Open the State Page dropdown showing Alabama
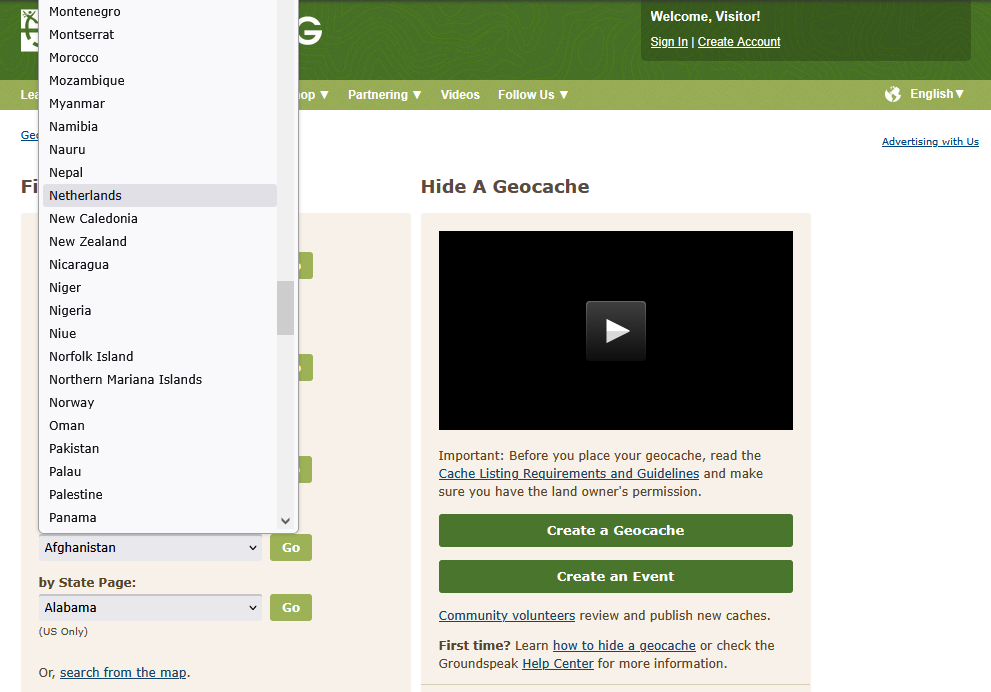The width and height of the screenshot is (991, 692). [150, 607]
